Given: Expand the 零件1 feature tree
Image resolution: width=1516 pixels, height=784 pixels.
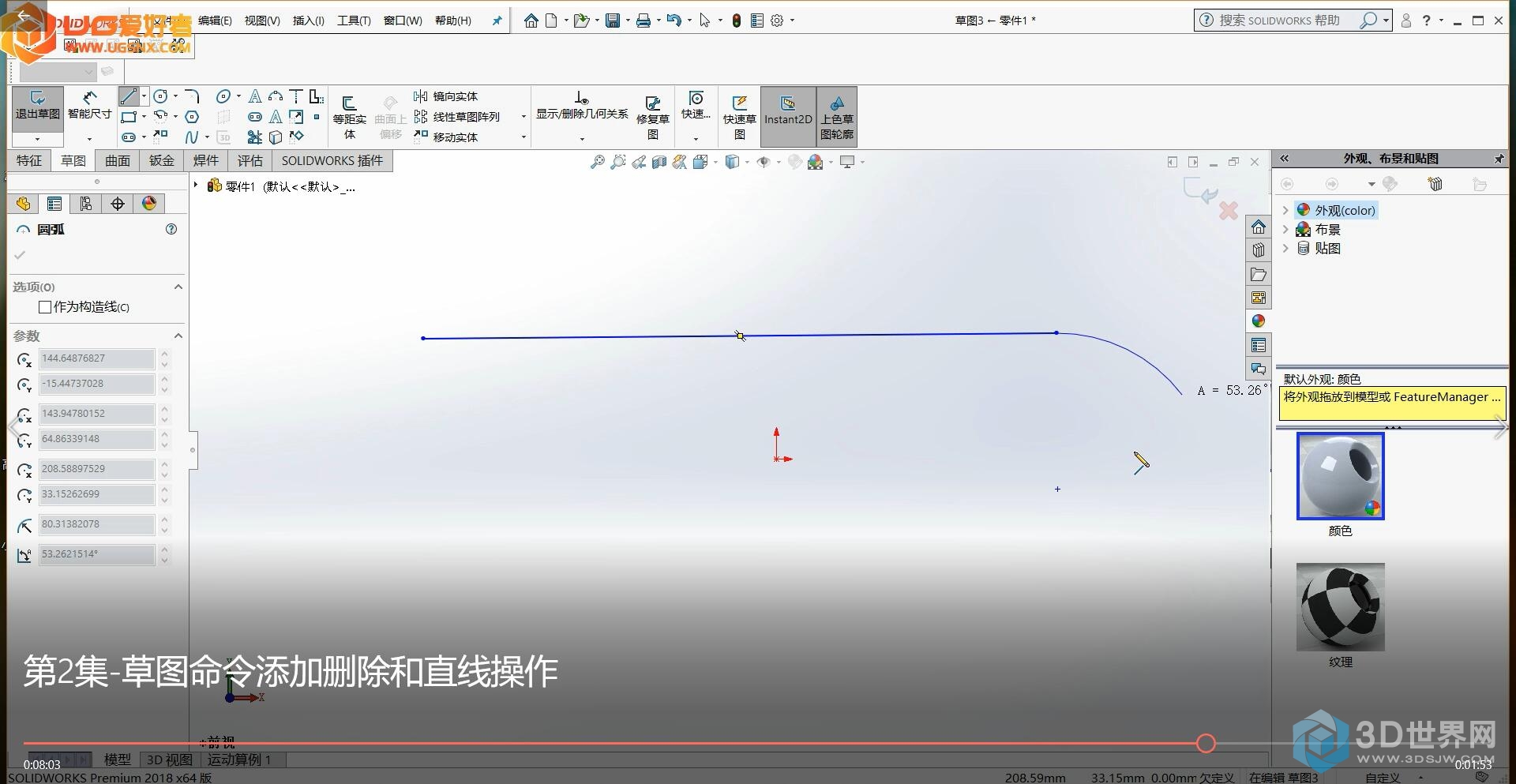Looking at the screenshot, I should pyautogui.click(x=196, y=185).
